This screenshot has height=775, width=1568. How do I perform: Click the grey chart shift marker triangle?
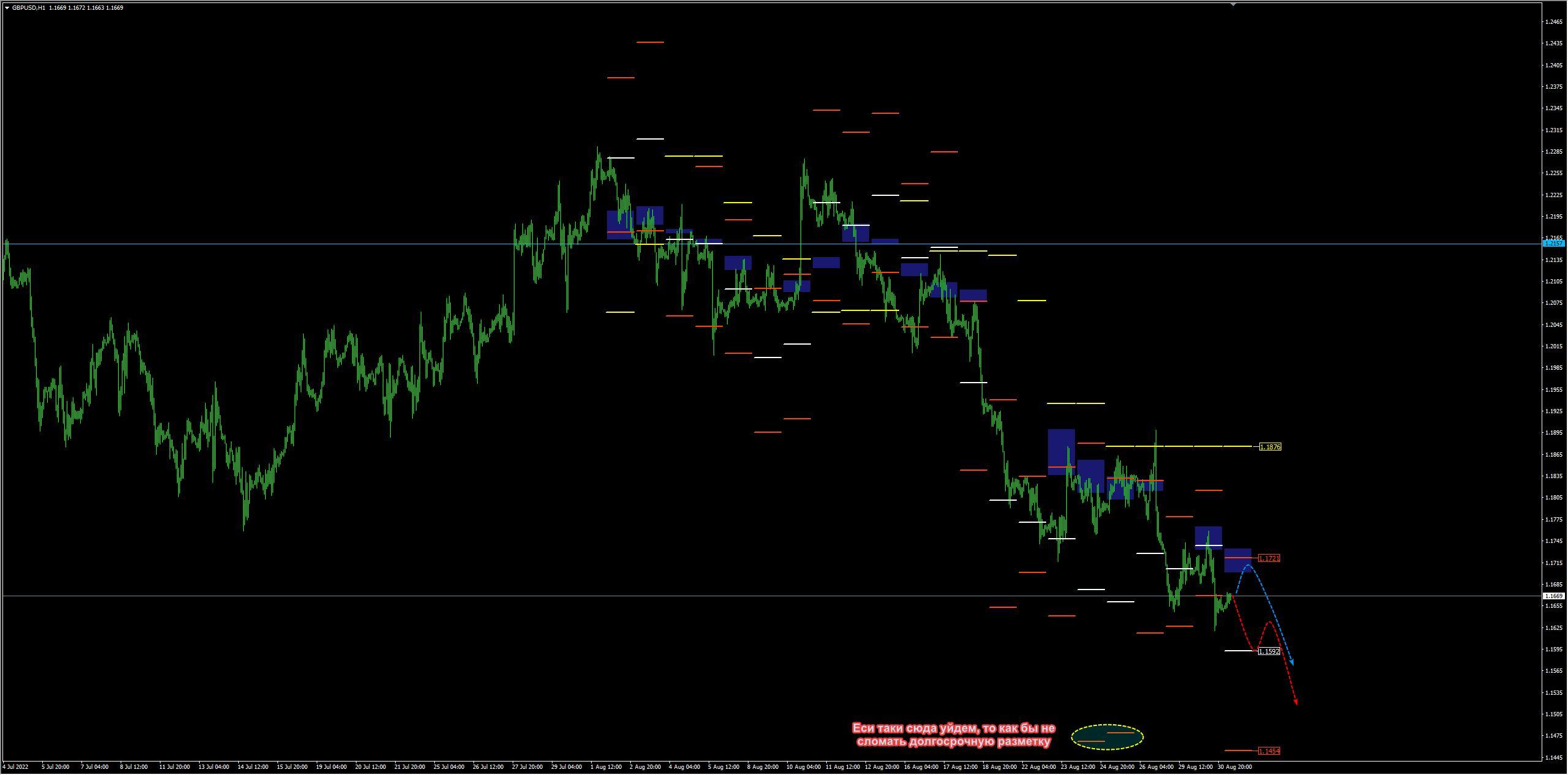[x=1233, y=4]
